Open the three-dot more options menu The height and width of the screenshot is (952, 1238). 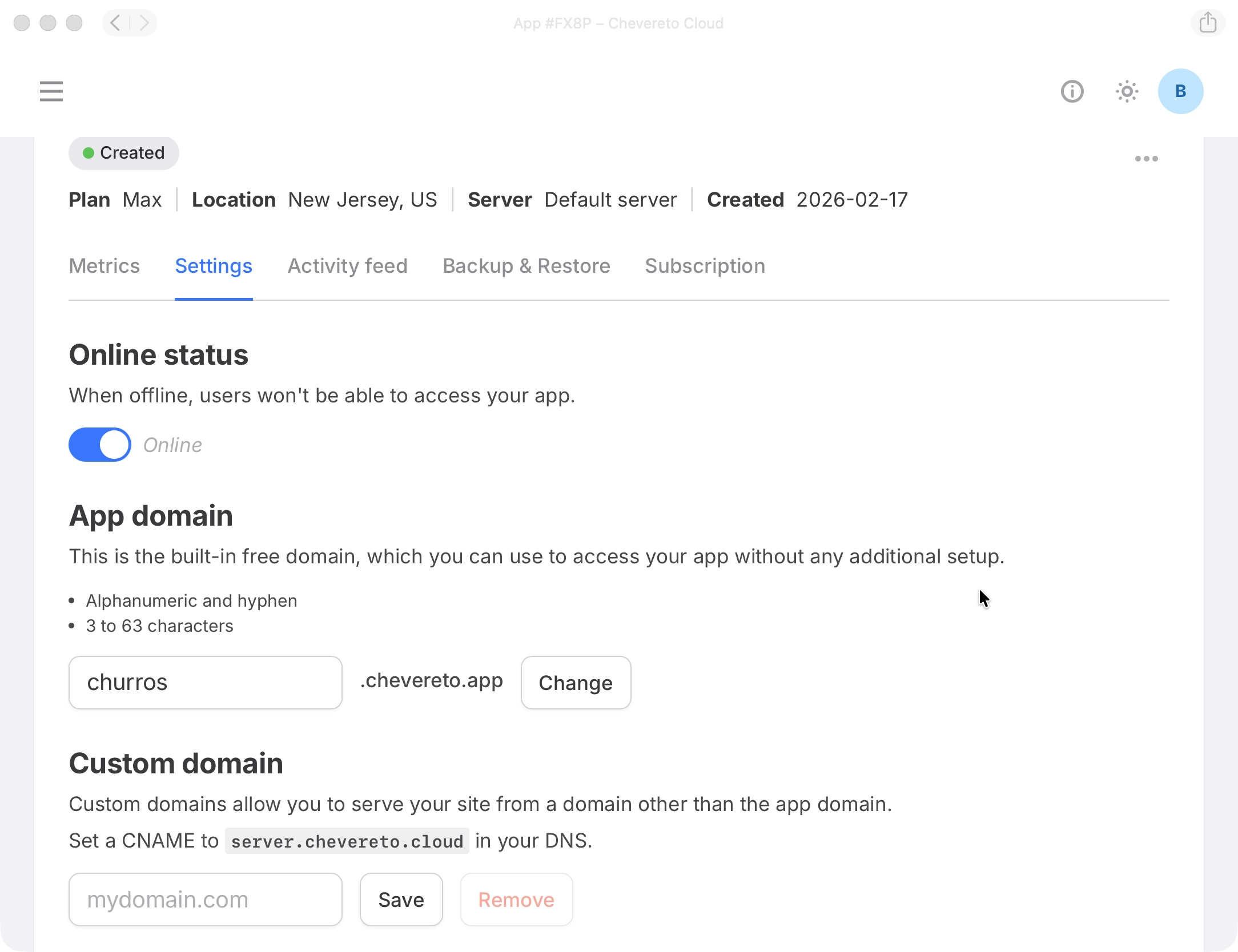tap(1146, 159)
